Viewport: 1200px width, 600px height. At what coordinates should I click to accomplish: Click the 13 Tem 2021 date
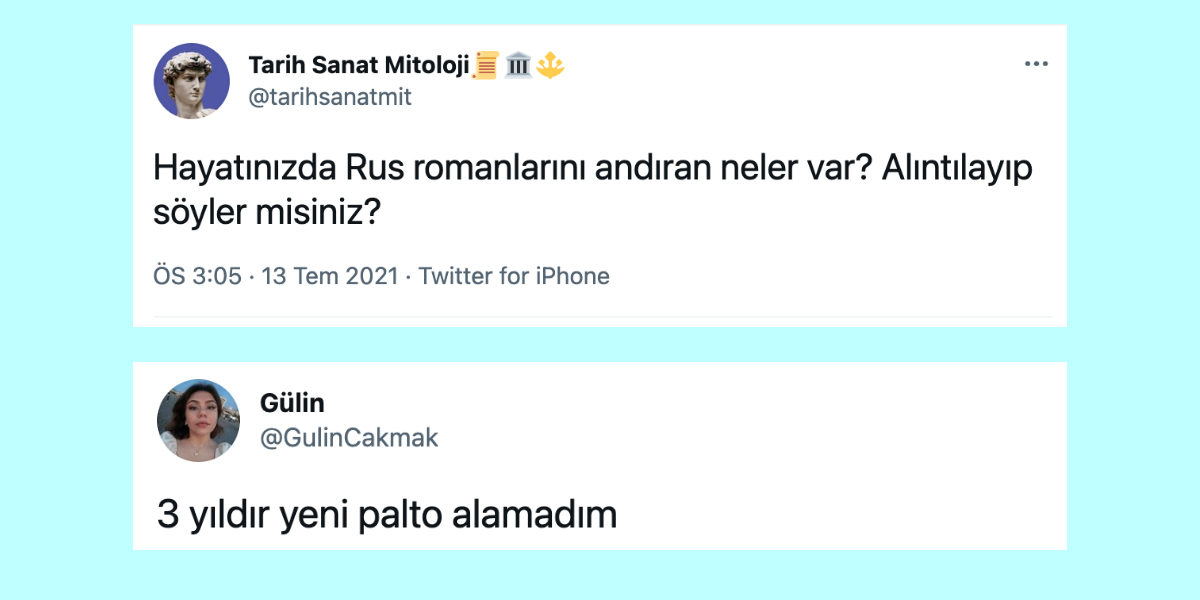pos(329,276)
